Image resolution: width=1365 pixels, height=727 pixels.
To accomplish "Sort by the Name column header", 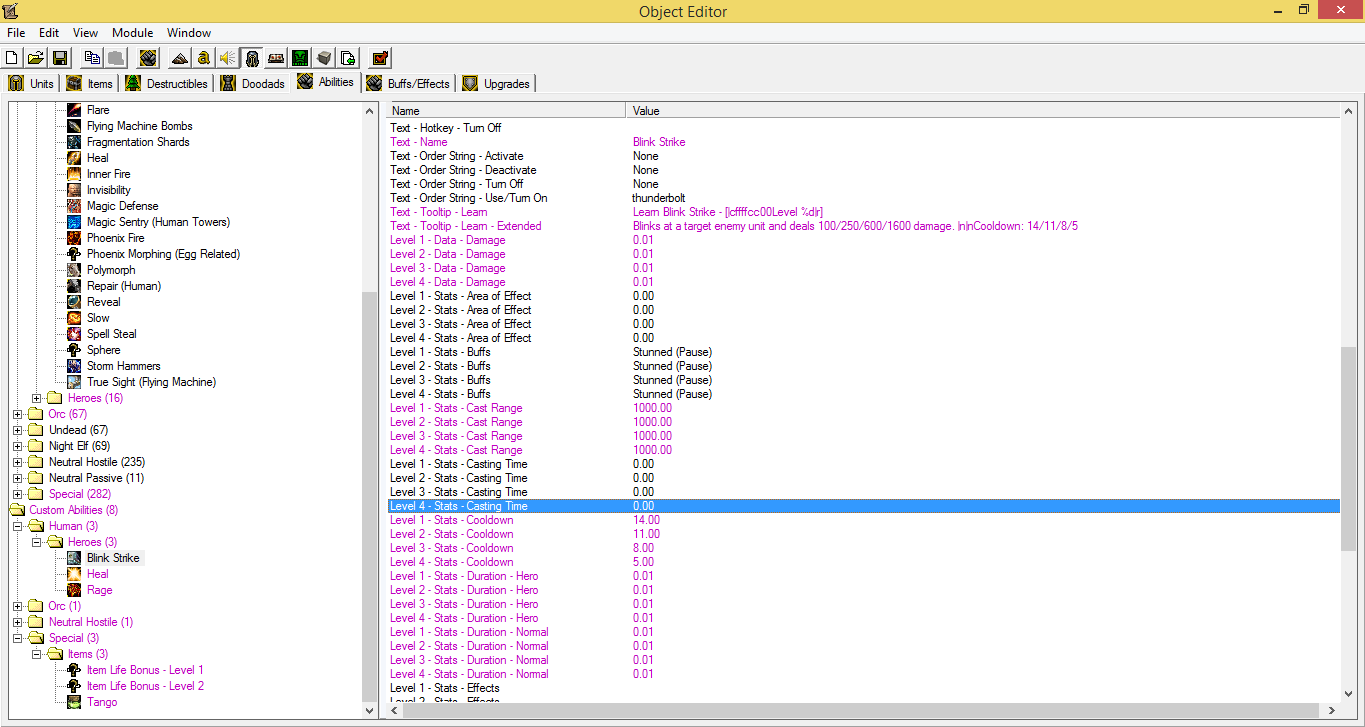I will click(506, 111).
